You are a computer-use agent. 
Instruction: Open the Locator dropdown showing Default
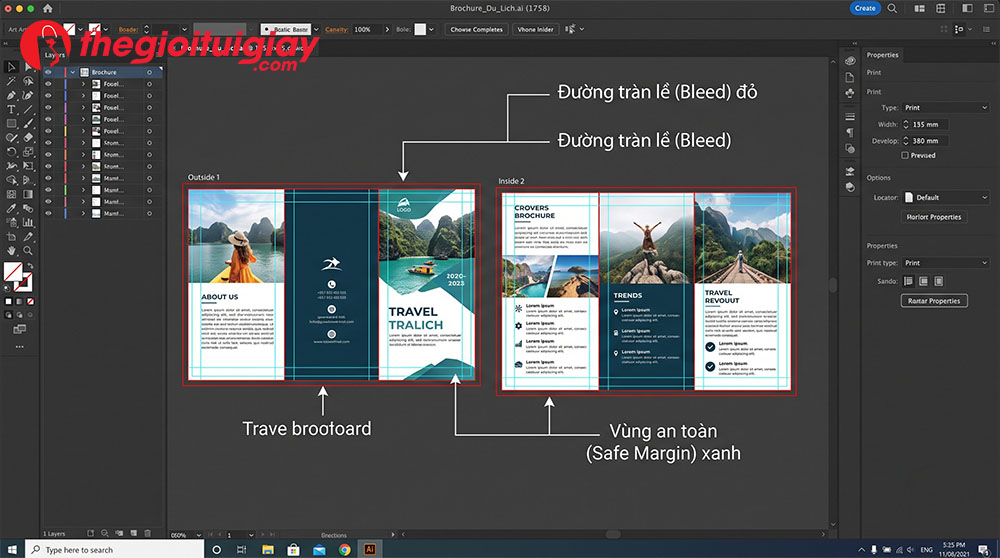tap(946, 198)
